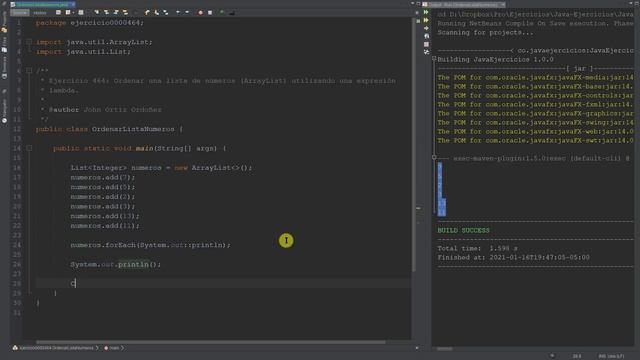Toggle Highlight Search in editor toolbar
The width and height of the screenshot is (640, 360).
[x=125, y=13]
